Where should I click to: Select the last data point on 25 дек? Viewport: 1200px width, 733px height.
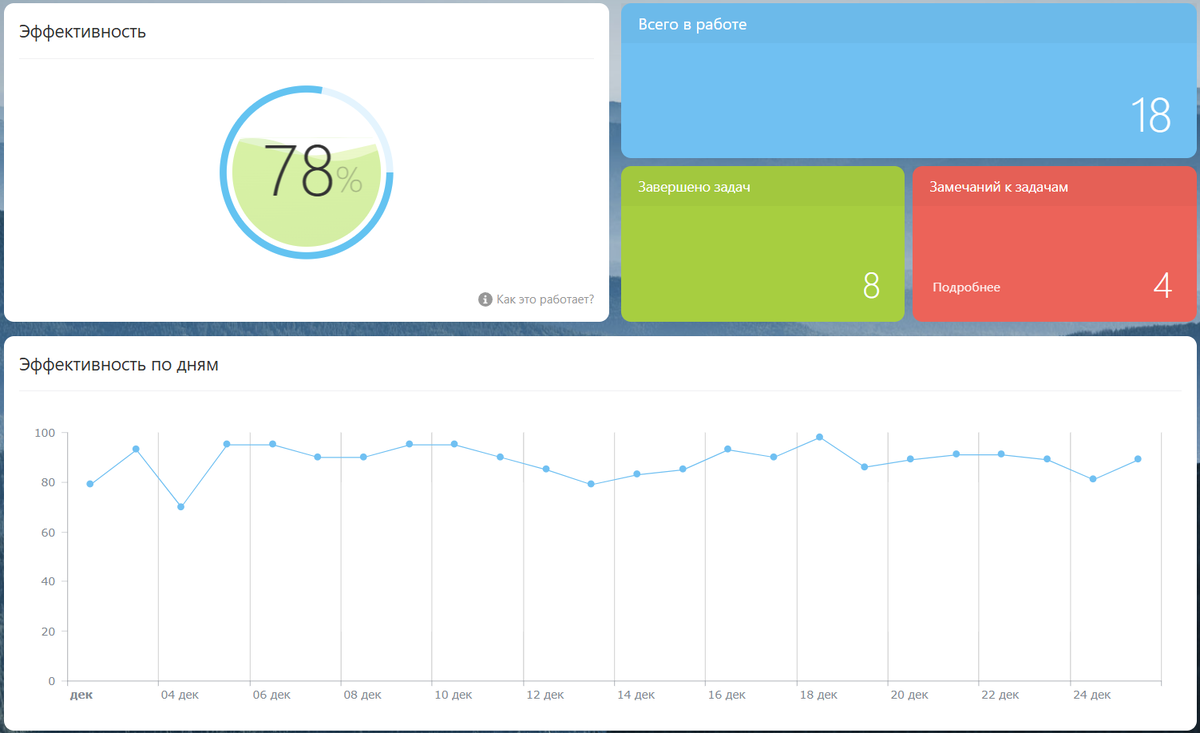point(1138,459)
